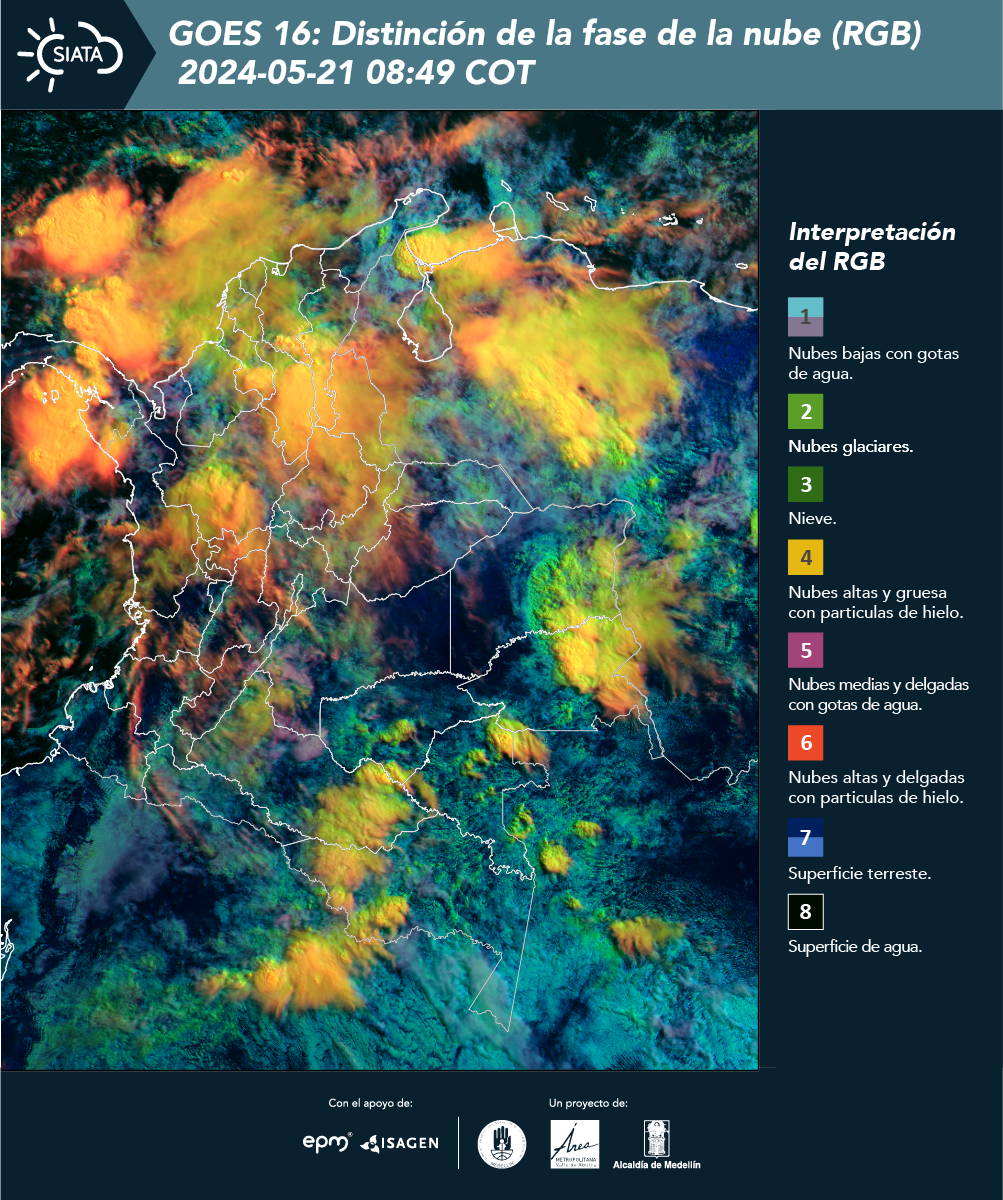Image resolution: width=1003 pixels, height=1200 pixels.
Task: Click the "Interpretación del RGB" heading
Action: click(872, 246)
